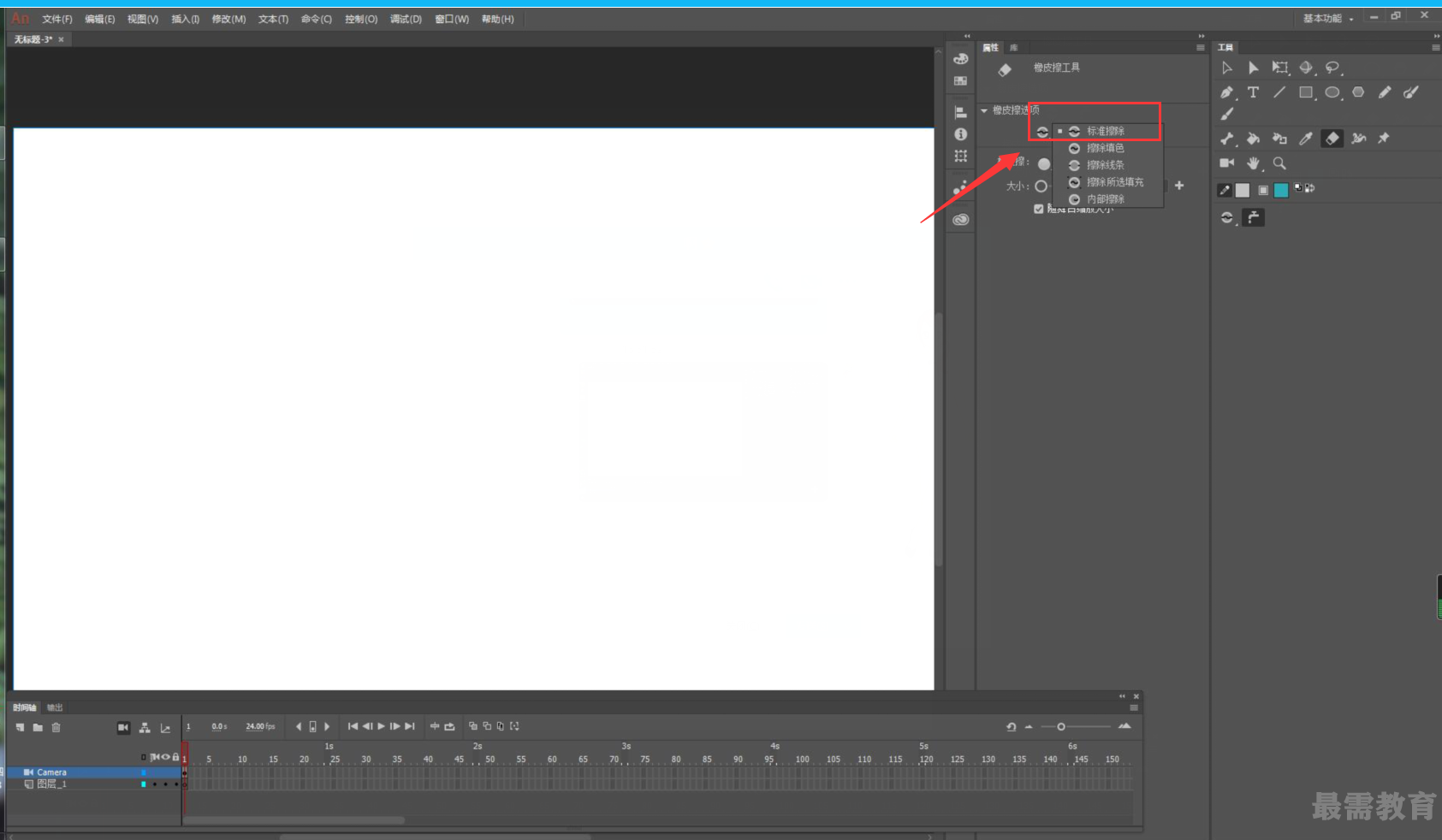Select the Bone tool

1226,139
